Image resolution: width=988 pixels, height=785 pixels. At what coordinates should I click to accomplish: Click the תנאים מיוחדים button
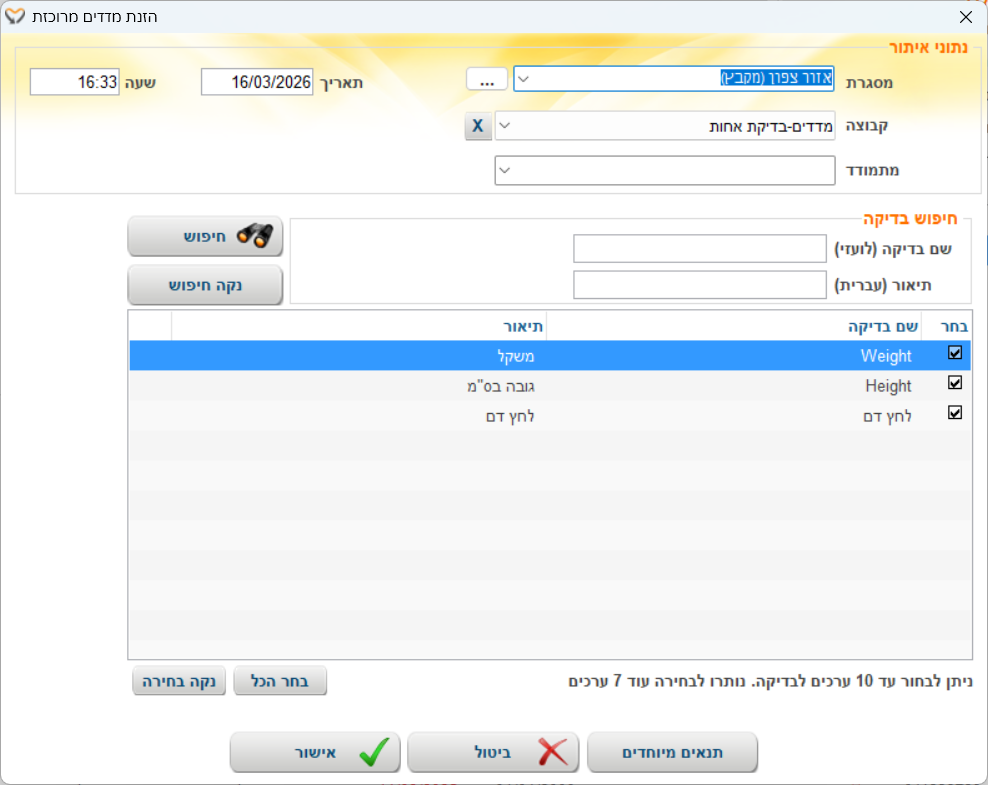point(672,753)
